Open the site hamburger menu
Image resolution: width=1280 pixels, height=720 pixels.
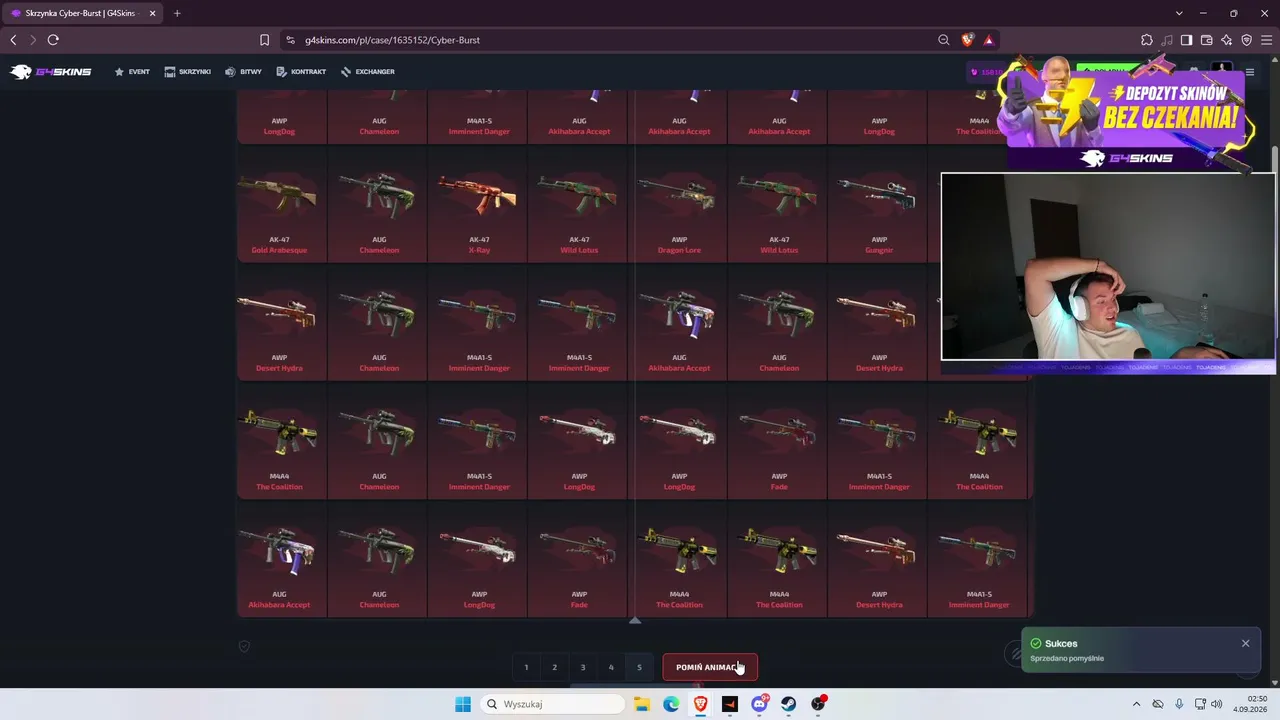[1249, 72]
